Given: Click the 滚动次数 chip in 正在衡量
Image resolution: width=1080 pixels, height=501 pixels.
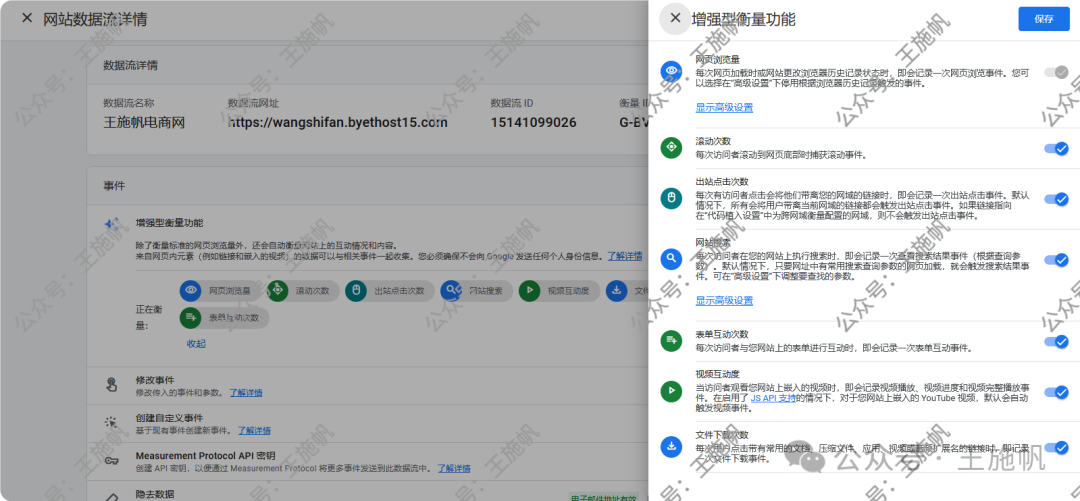Looking at the screenshot, I should [302, 291].
